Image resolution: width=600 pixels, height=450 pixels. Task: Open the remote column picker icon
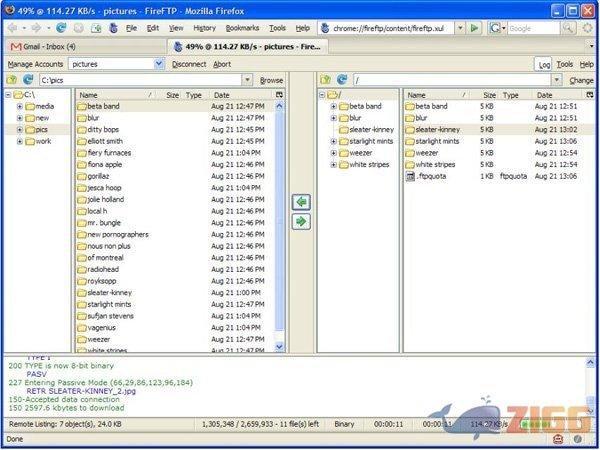point(590,95)
